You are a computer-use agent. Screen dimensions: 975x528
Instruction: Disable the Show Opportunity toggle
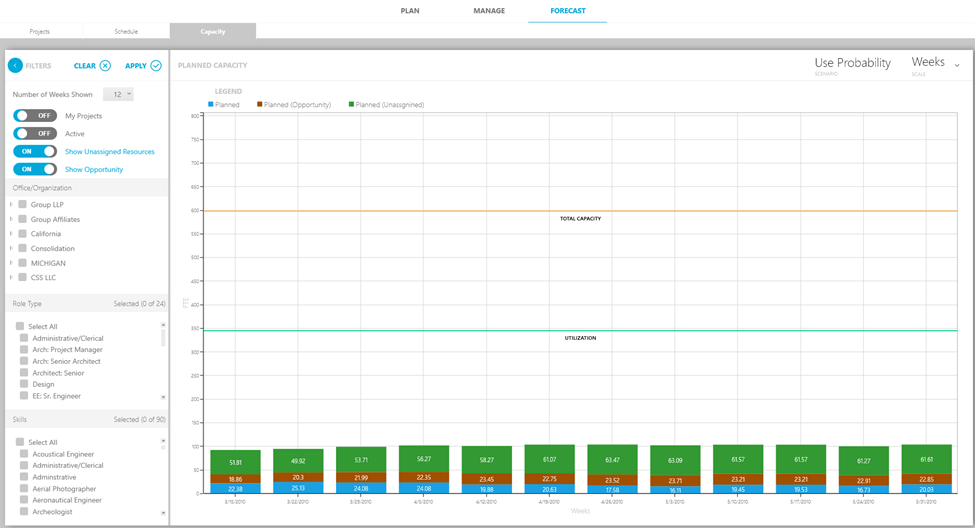click(35, 170)
